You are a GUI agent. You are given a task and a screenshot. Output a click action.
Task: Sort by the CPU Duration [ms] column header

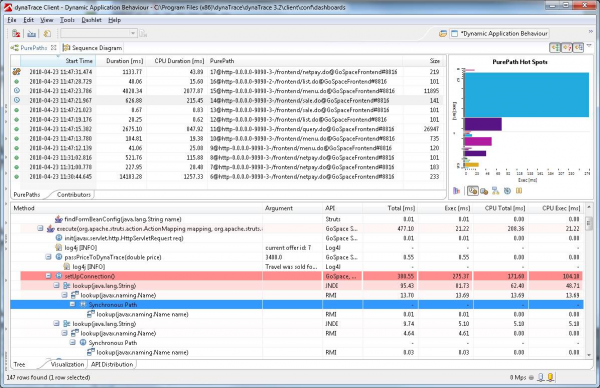(176, 61)
